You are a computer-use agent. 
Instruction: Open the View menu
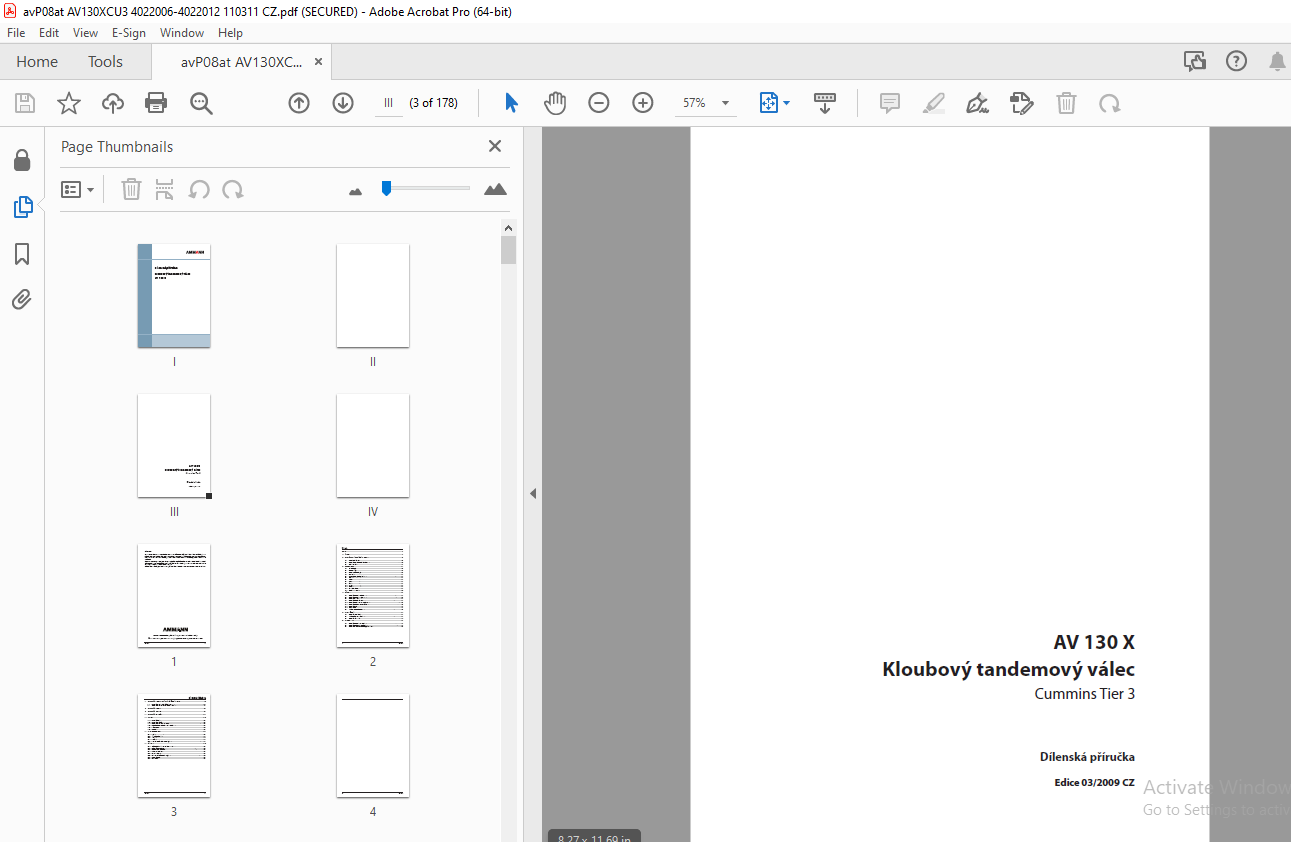(85, 33)
